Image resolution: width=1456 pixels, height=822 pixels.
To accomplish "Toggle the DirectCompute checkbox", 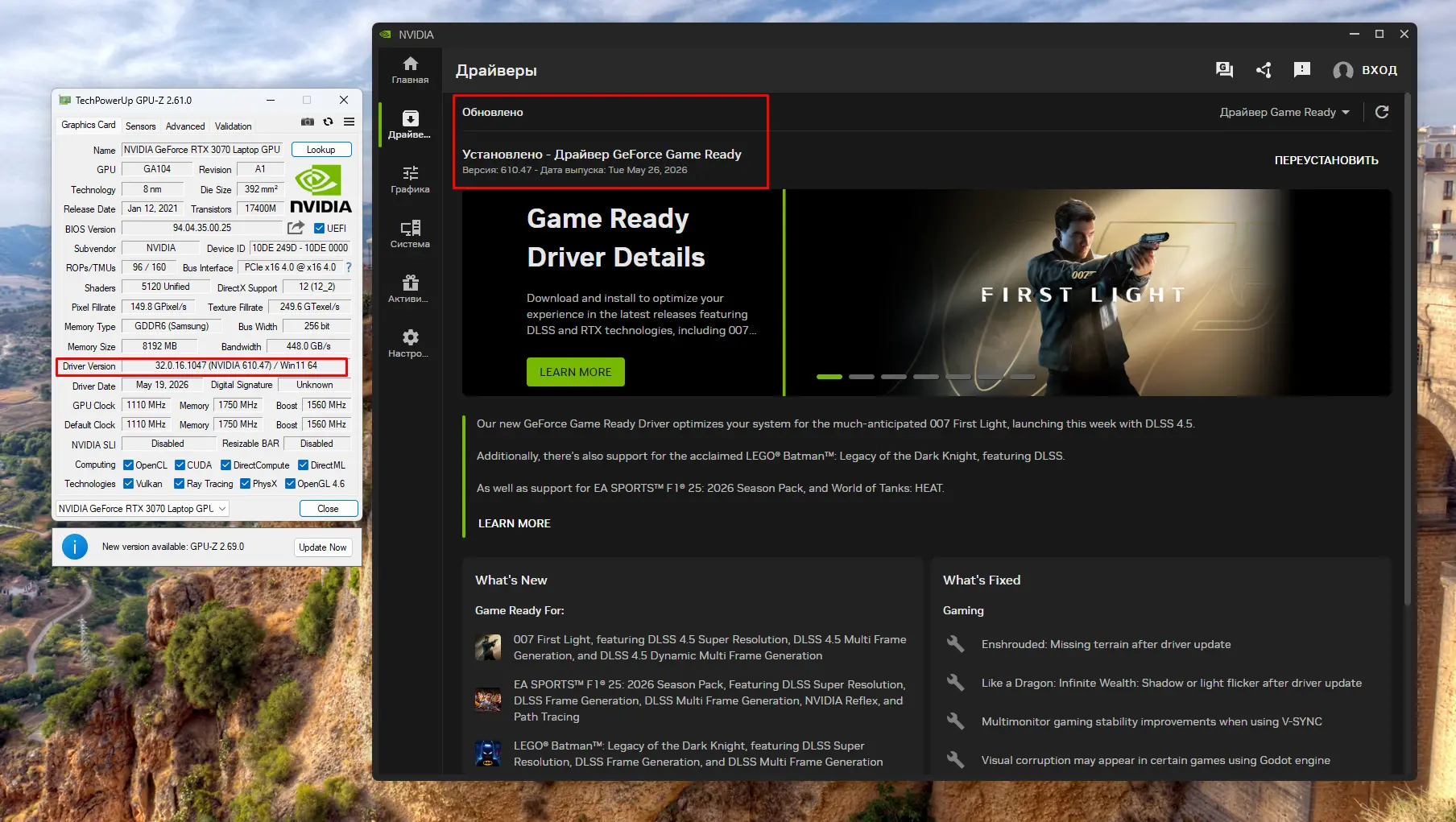I will pos(226,465).
